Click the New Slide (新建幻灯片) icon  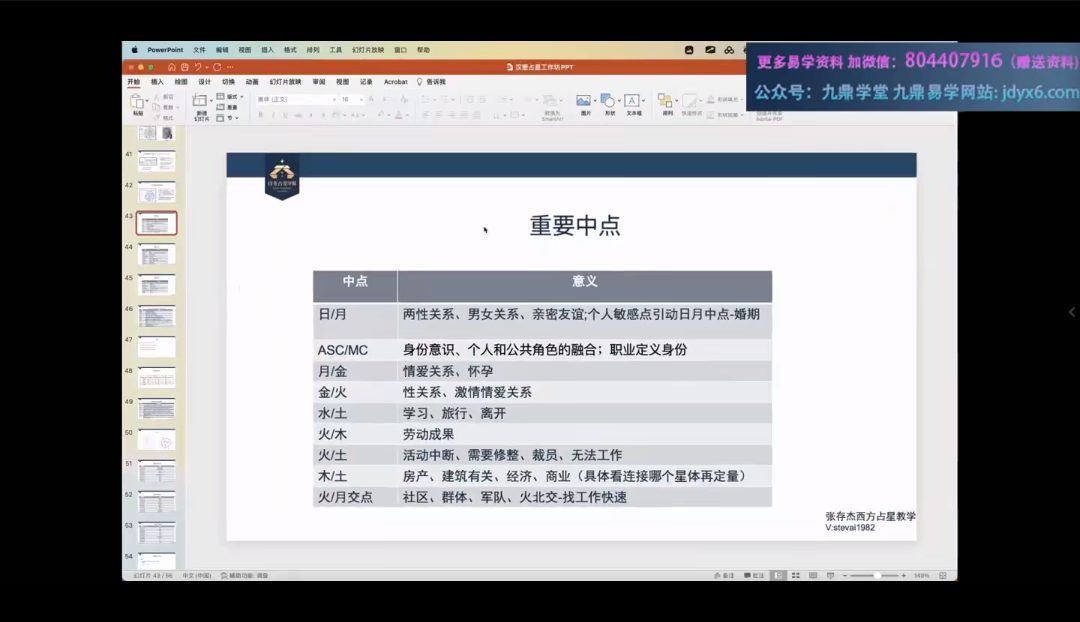click(x=201, y=102)
